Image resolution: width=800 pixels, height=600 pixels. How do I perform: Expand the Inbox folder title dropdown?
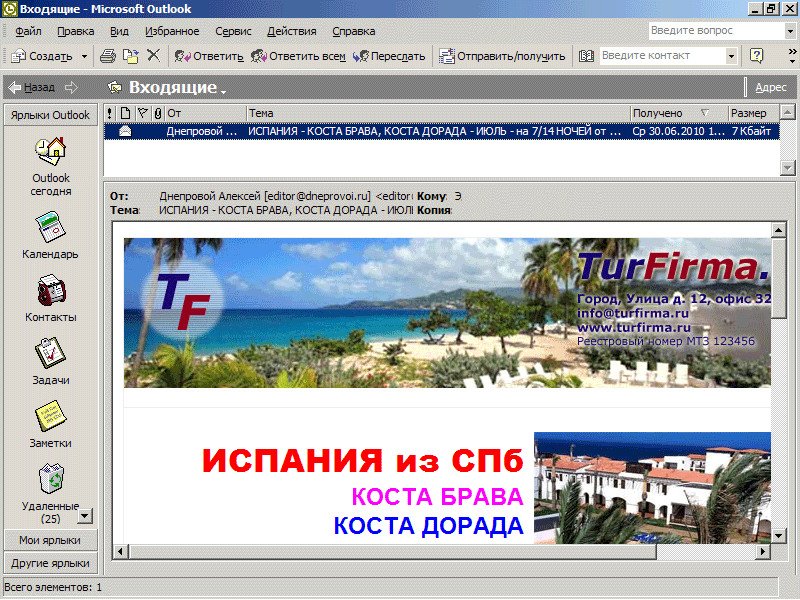point(224,90)
